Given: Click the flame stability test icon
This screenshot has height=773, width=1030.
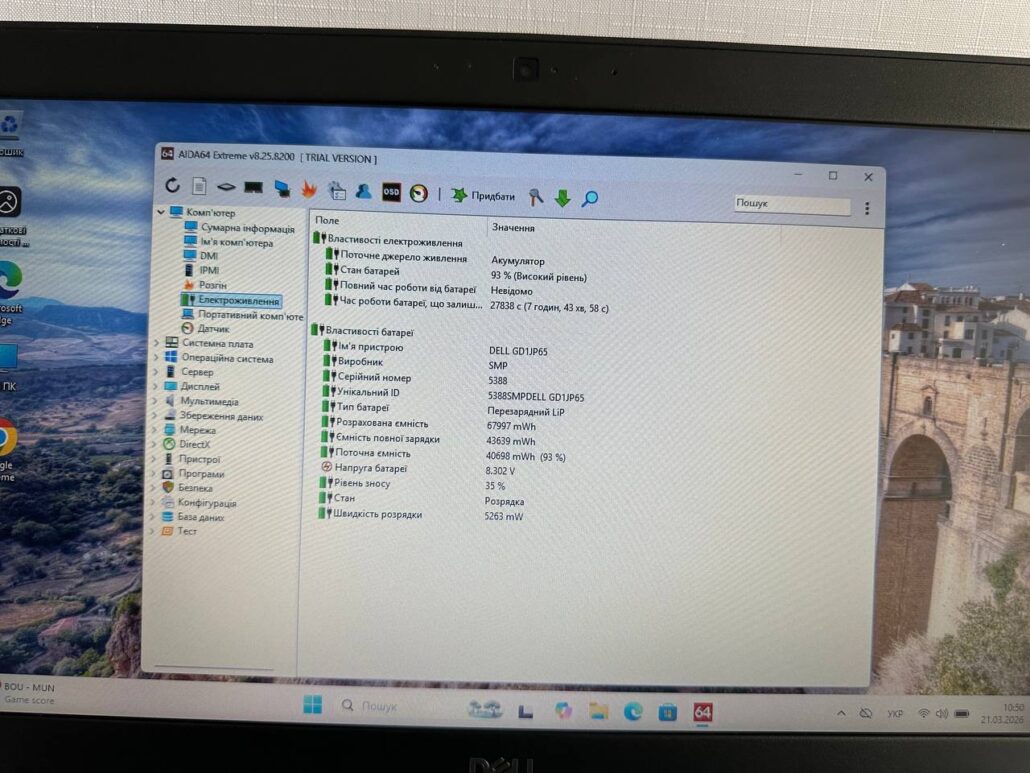Looking at the screenshot, I should coord(309,189).
